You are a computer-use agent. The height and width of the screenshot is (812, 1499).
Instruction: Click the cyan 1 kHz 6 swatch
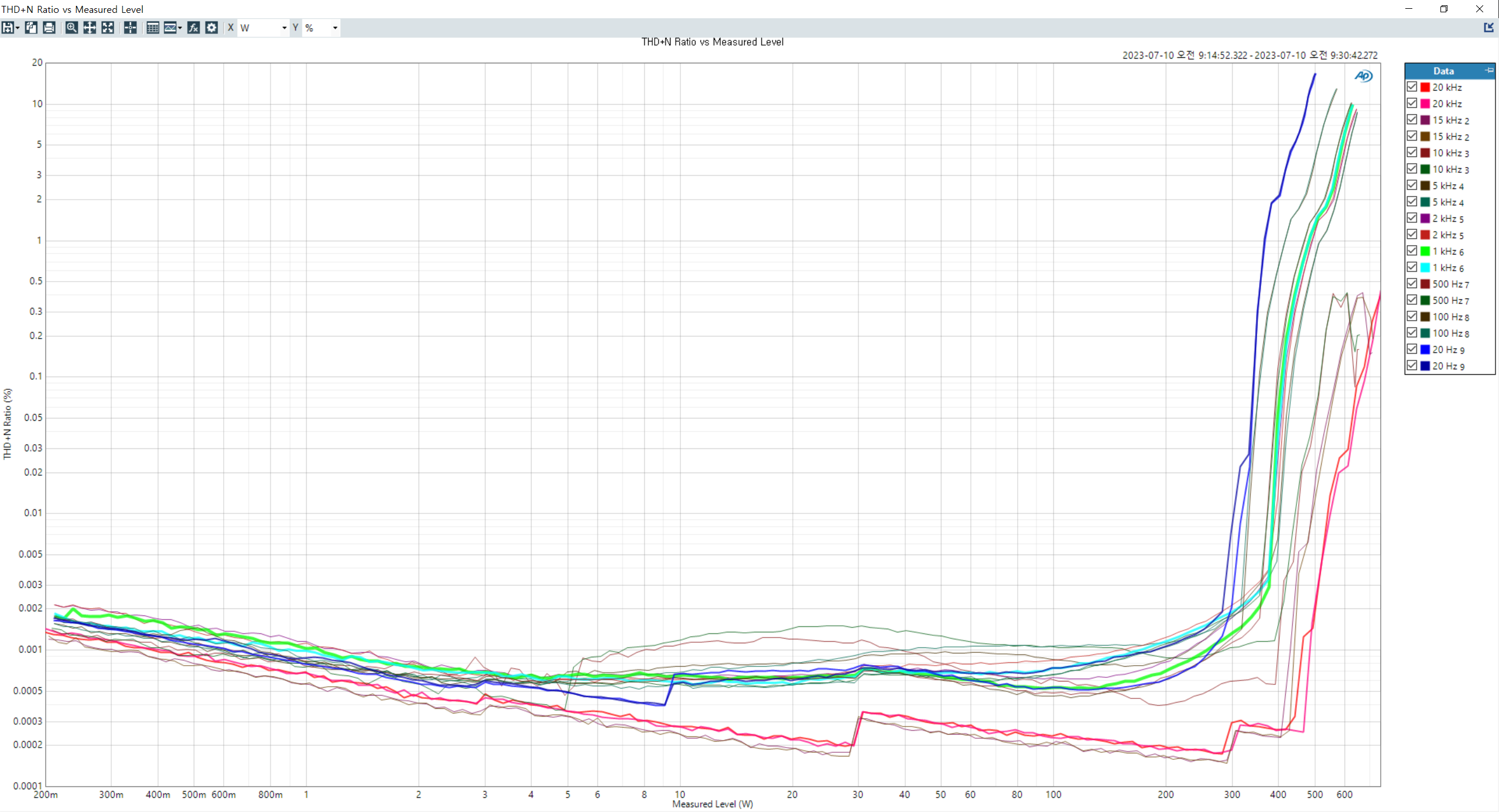point(1425,268)
